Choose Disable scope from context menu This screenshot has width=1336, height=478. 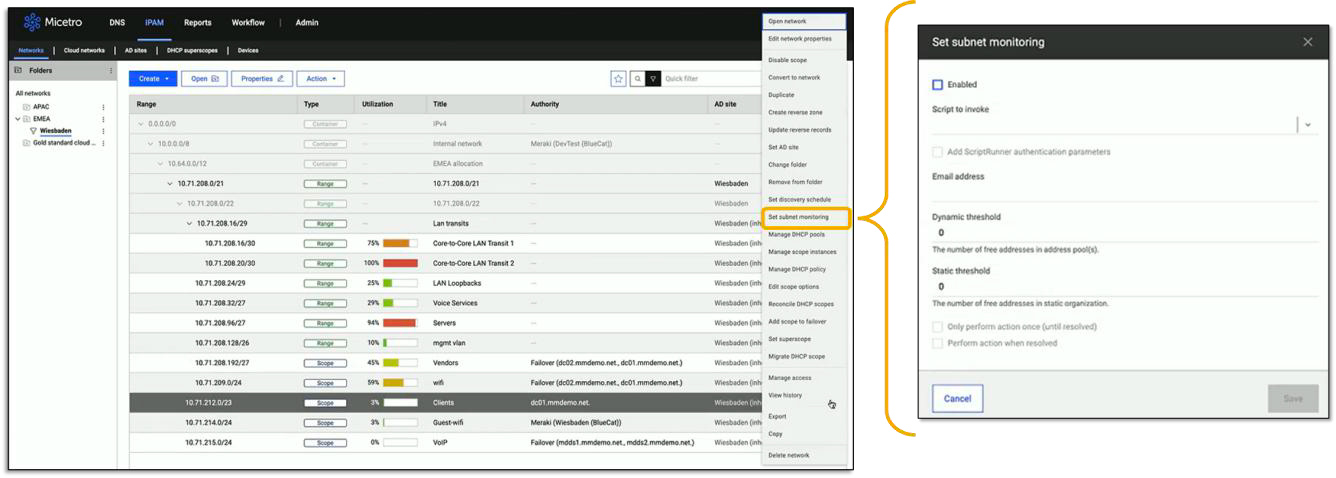(x=804, y=60)
